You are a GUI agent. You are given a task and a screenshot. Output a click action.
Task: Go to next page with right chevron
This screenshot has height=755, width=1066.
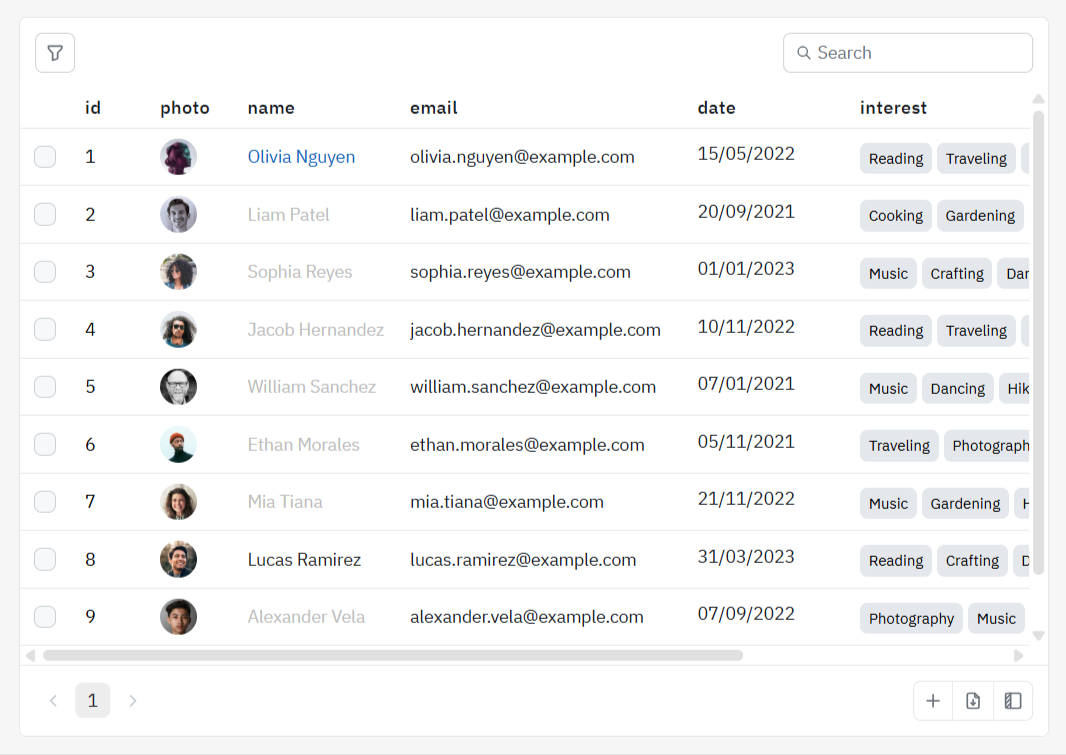133,701
